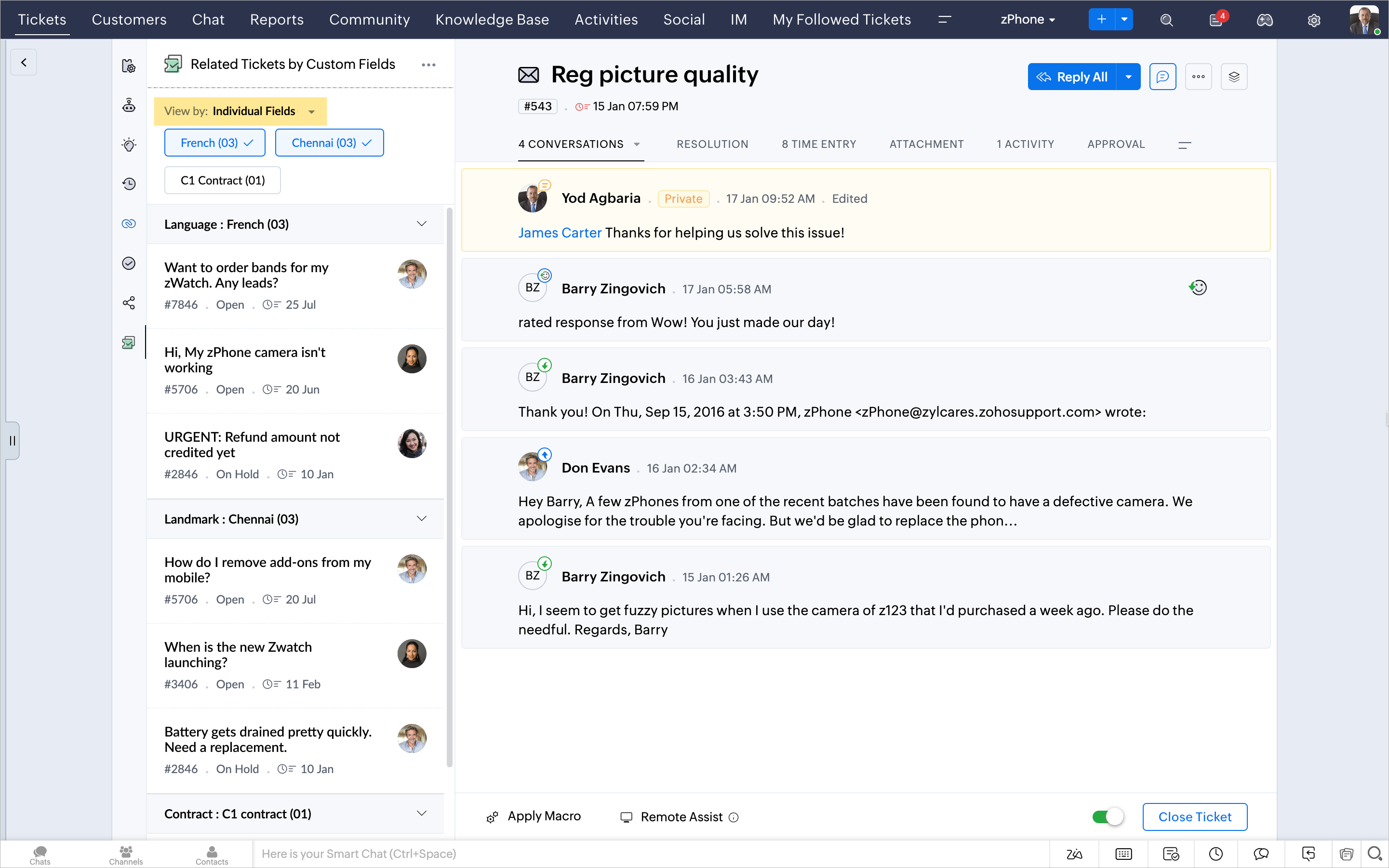This screenshot has height=868, width=1389.
Task: Open the ticket properties sidebar icon
Action: pos(129,66)
